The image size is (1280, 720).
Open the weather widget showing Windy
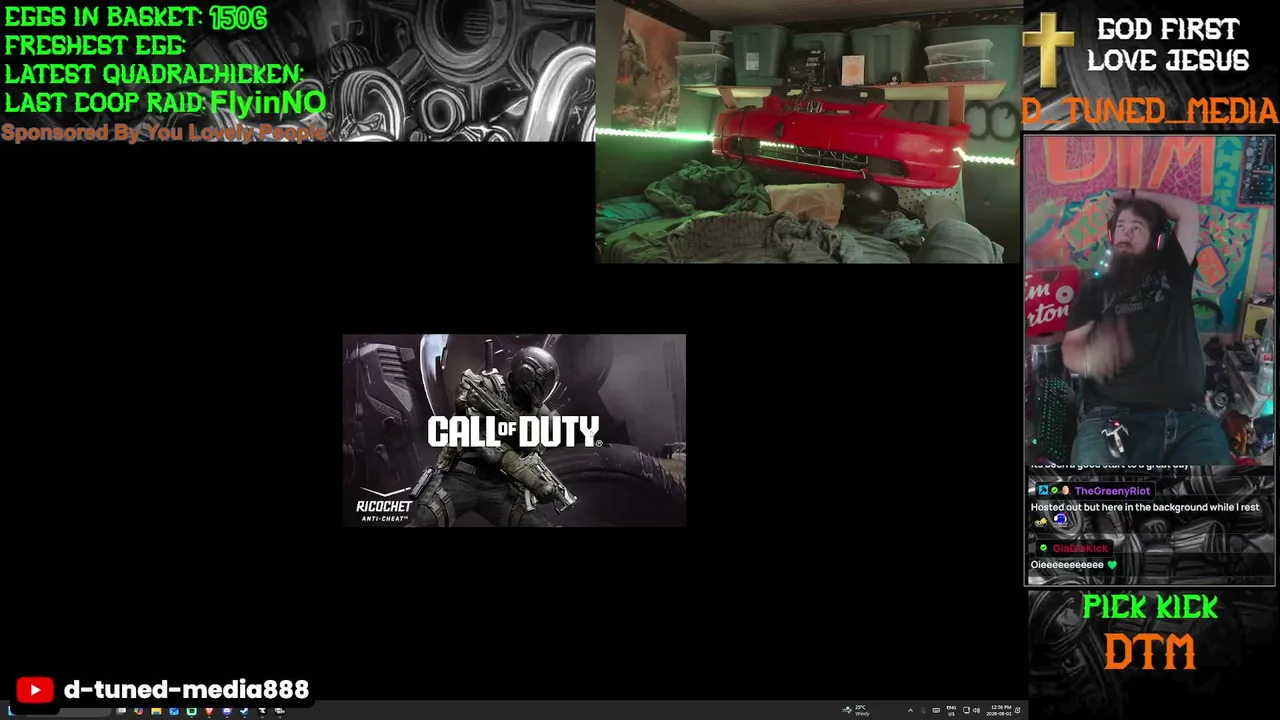tap(856, 711)
